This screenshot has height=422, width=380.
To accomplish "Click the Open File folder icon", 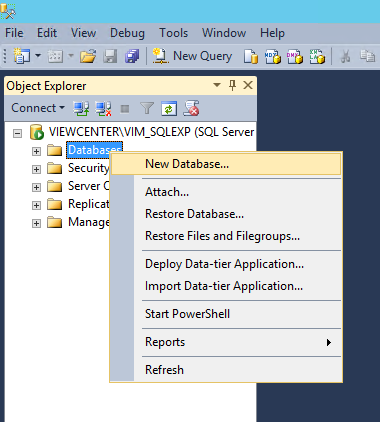I will (88, 56).
